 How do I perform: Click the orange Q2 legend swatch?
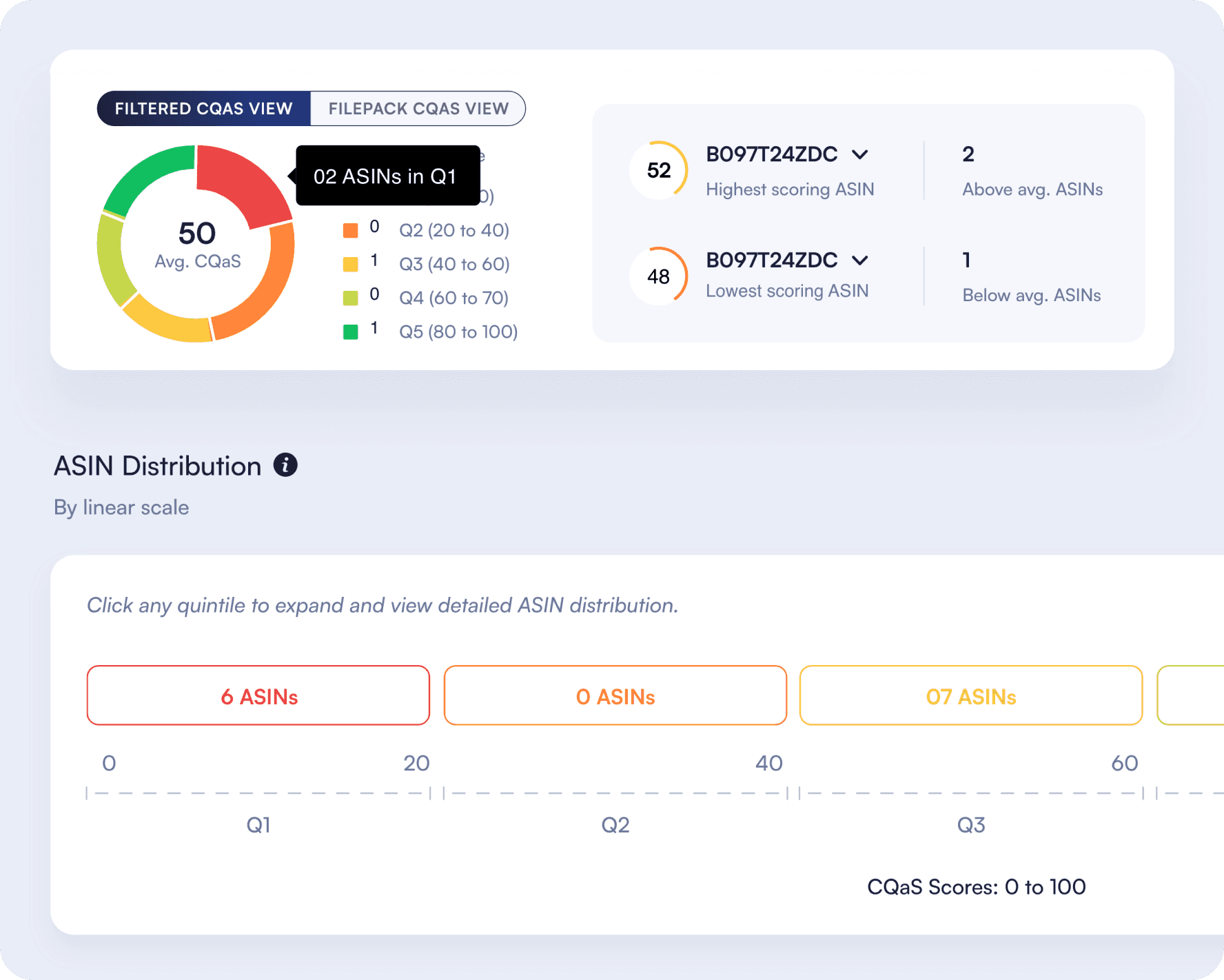click(x=351, y=230)
